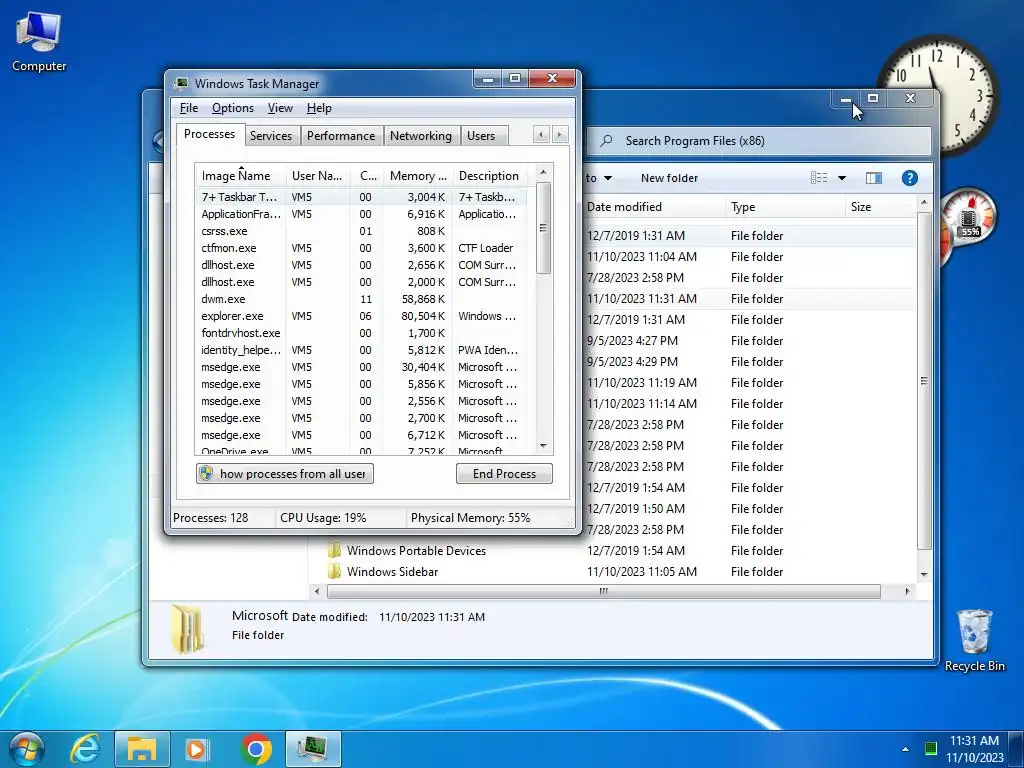
Task: Select the Processes tab
Action: [x=210, y=134]
